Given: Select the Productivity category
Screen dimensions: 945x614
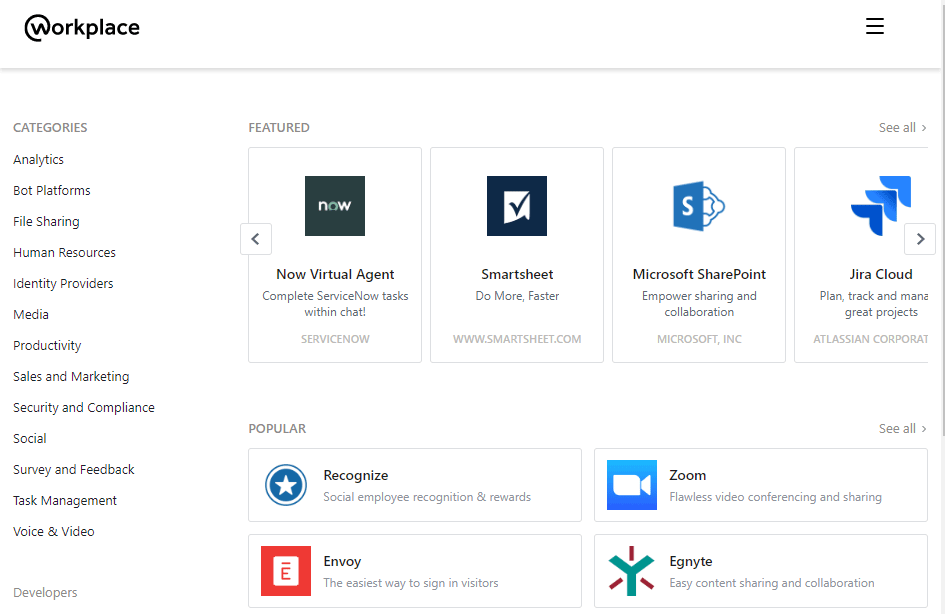Looking at the screenshot, I should [47, 346].
